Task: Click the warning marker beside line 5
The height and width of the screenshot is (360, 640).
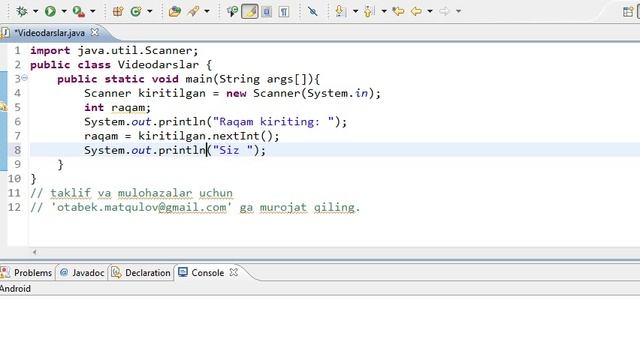Action: click(x=3, y=107)
